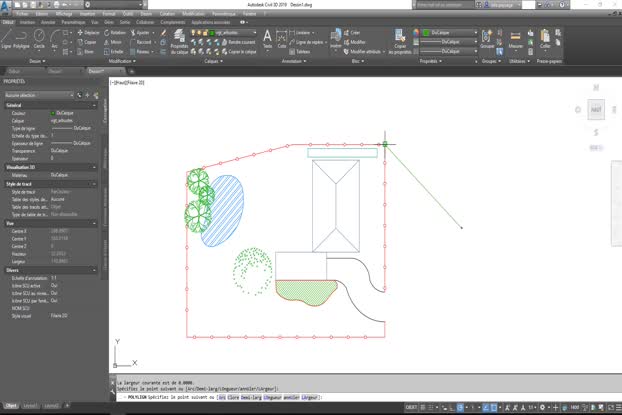Choose the Ajuster (trim) tool
Screen dimensions: 622x415
142,33
